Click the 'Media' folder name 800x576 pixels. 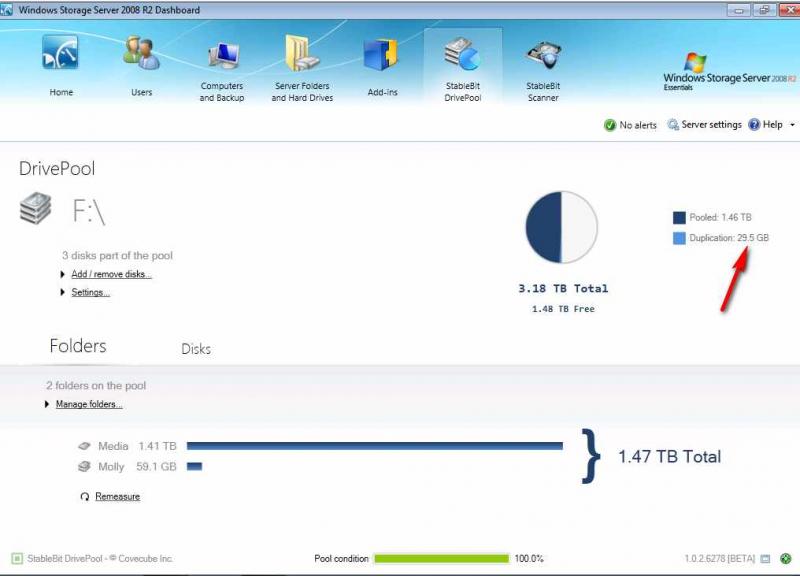coord(113,446)
